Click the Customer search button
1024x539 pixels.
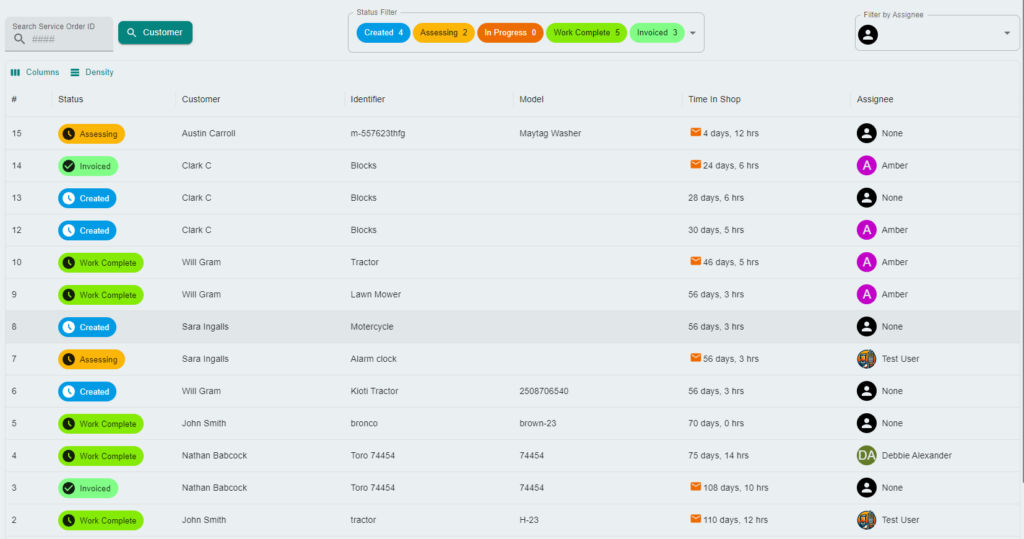155,32
